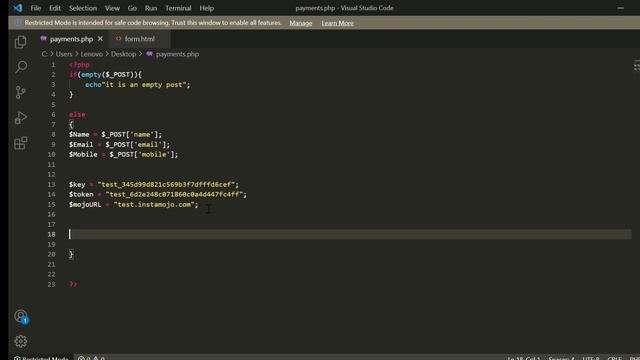
Task: Click the $mojoURL variable on line 15
Action: [85, 204]
